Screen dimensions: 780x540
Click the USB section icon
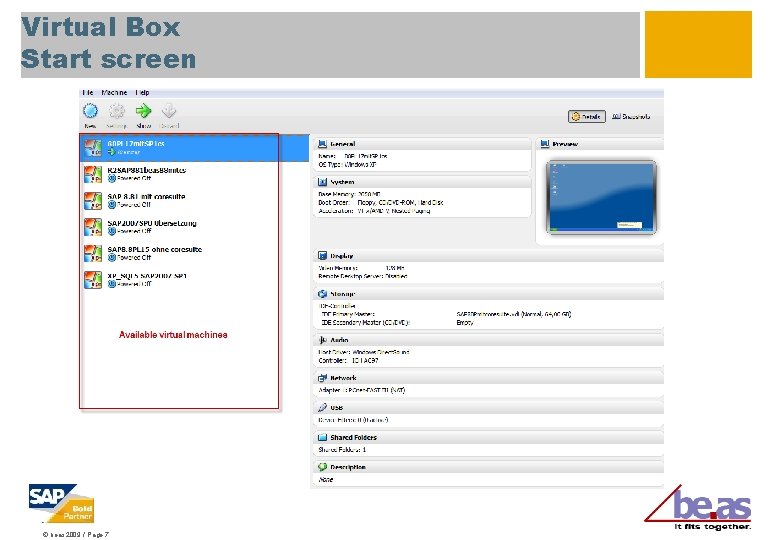[322, 407]
